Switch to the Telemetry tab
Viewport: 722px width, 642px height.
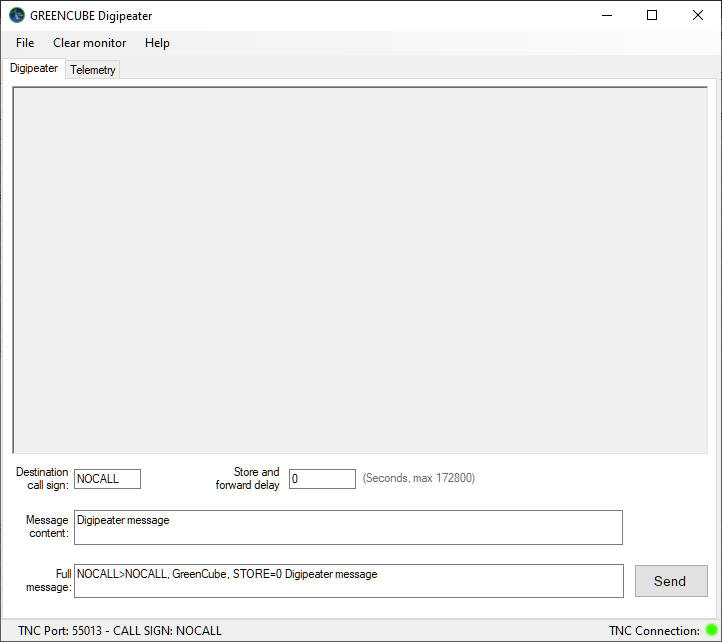coord(93,70)
